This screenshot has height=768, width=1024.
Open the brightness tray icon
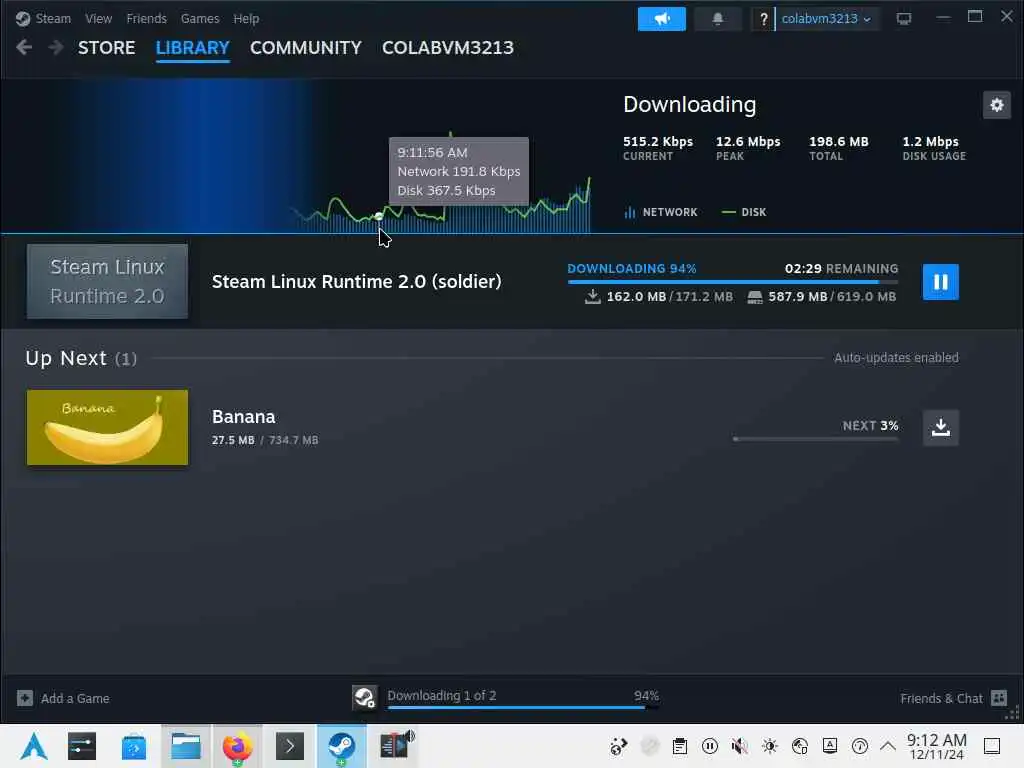(x=770, y=746)
